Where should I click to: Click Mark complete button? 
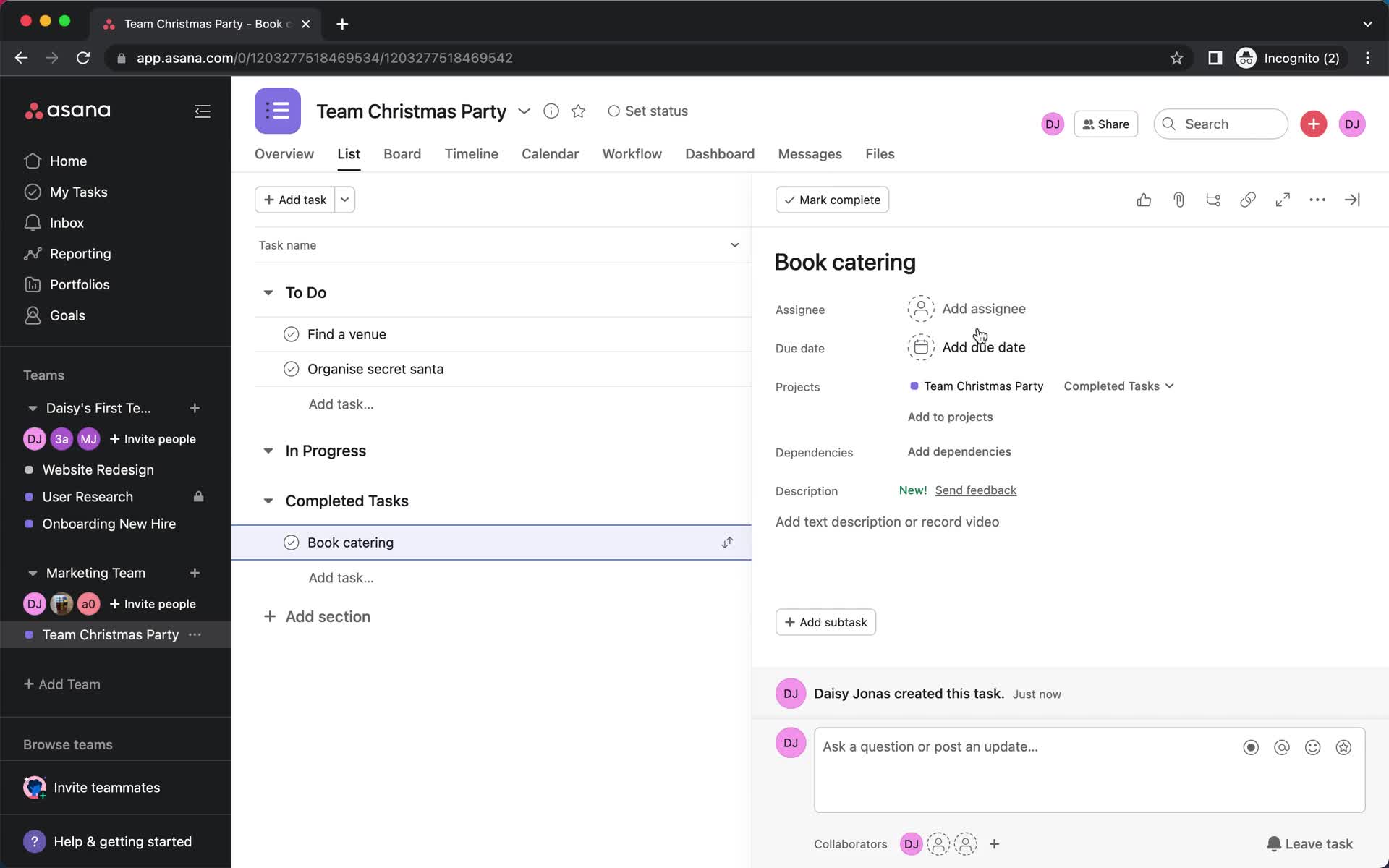tap(832, 199)
